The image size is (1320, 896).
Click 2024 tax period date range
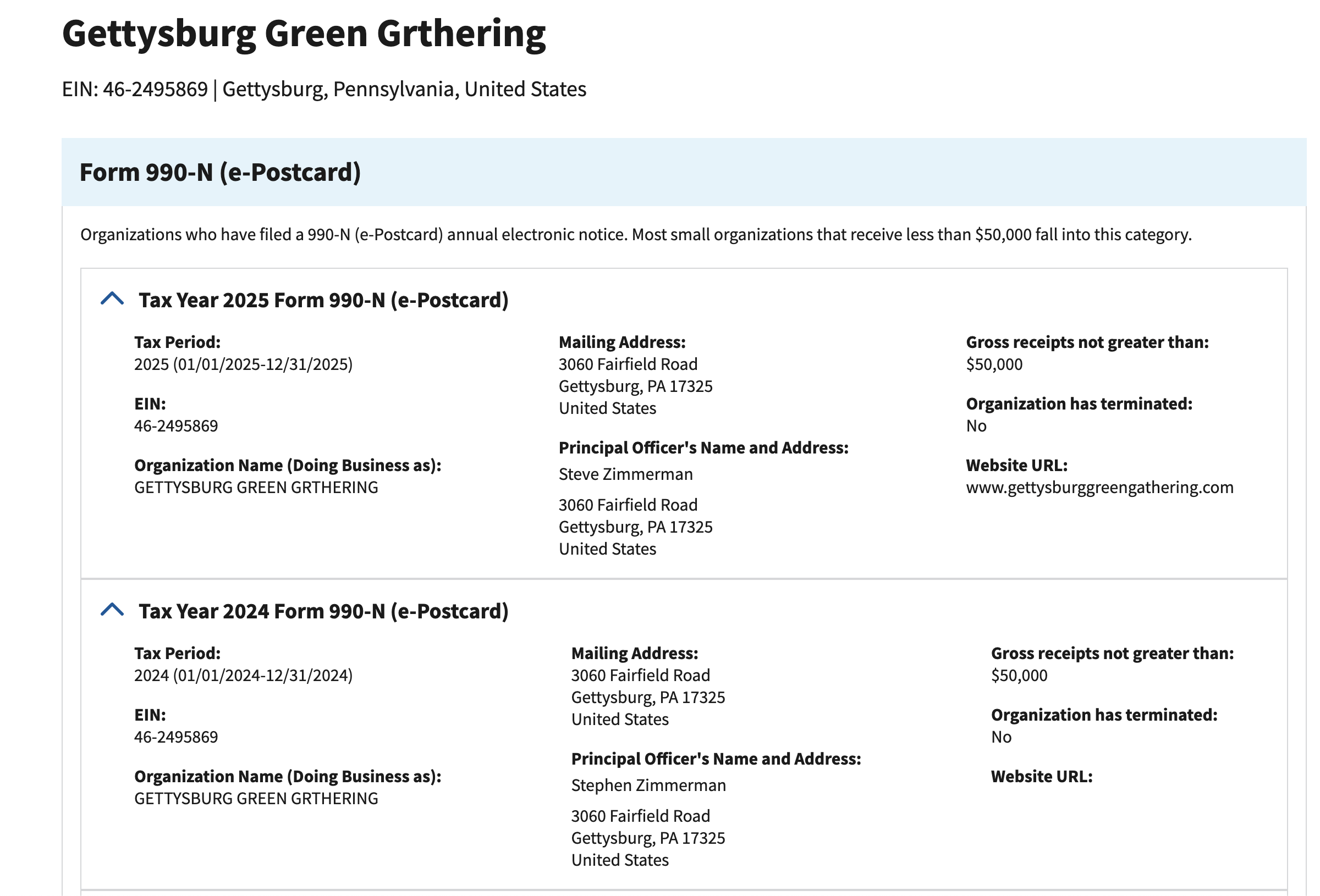click(243, 675)
